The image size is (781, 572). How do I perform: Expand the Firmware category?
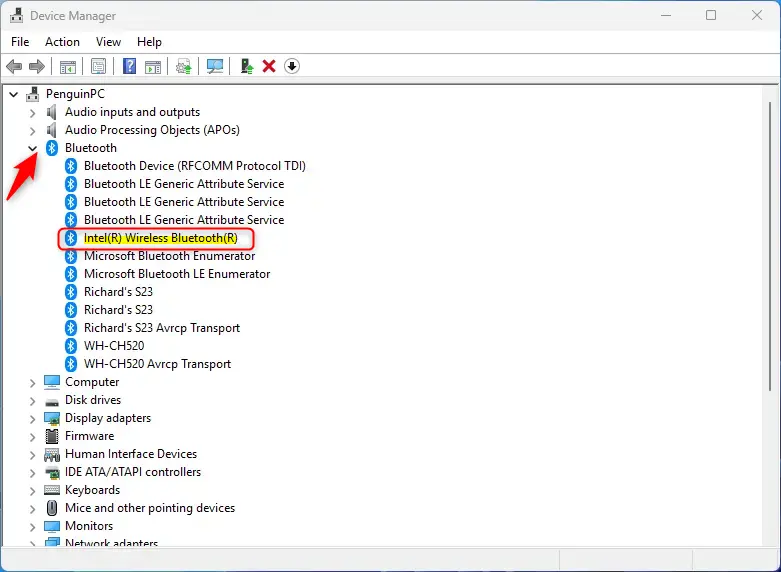[x=32, y=437]
